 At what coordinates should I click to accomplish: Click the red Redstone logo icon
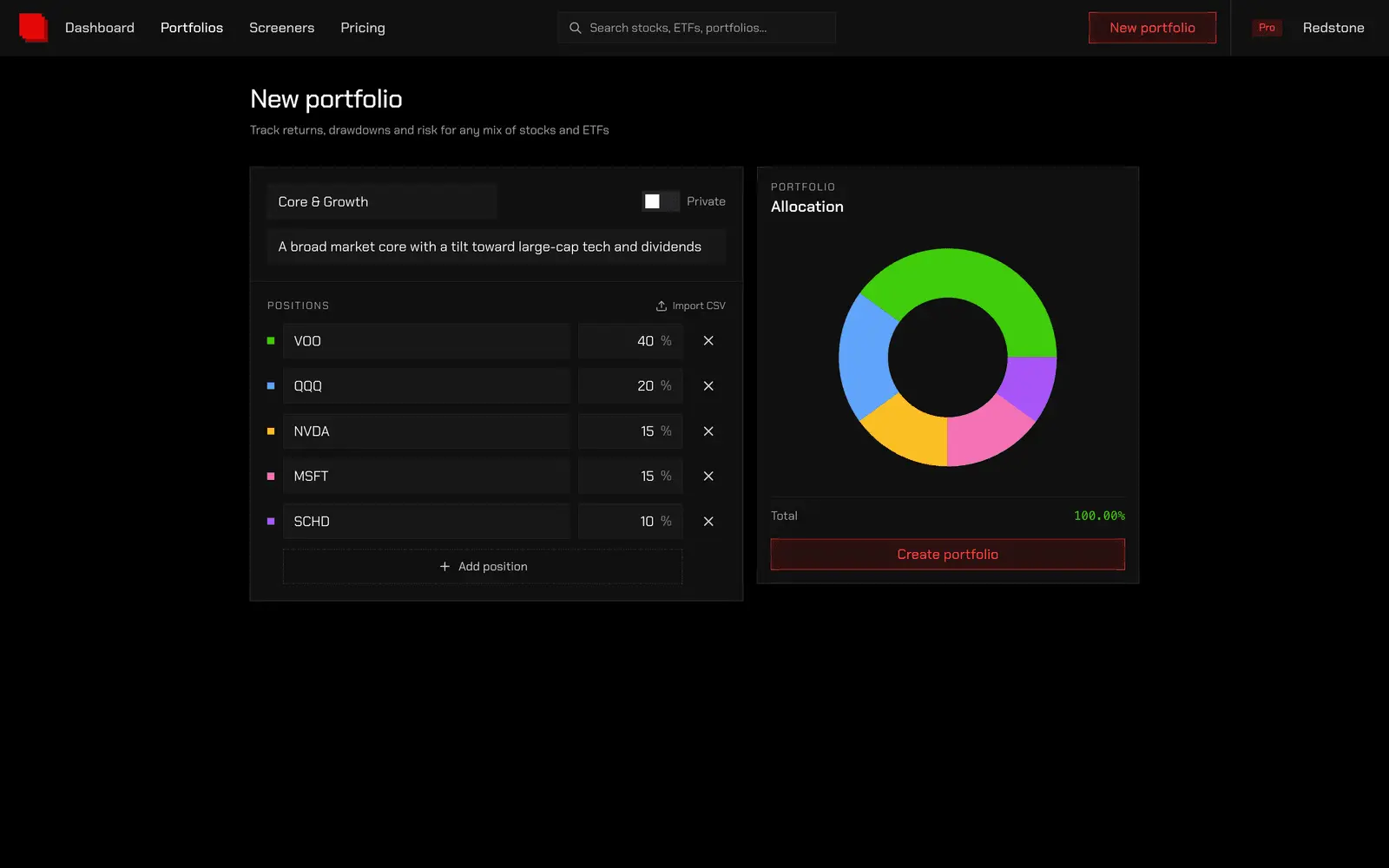tap(33, 28)
